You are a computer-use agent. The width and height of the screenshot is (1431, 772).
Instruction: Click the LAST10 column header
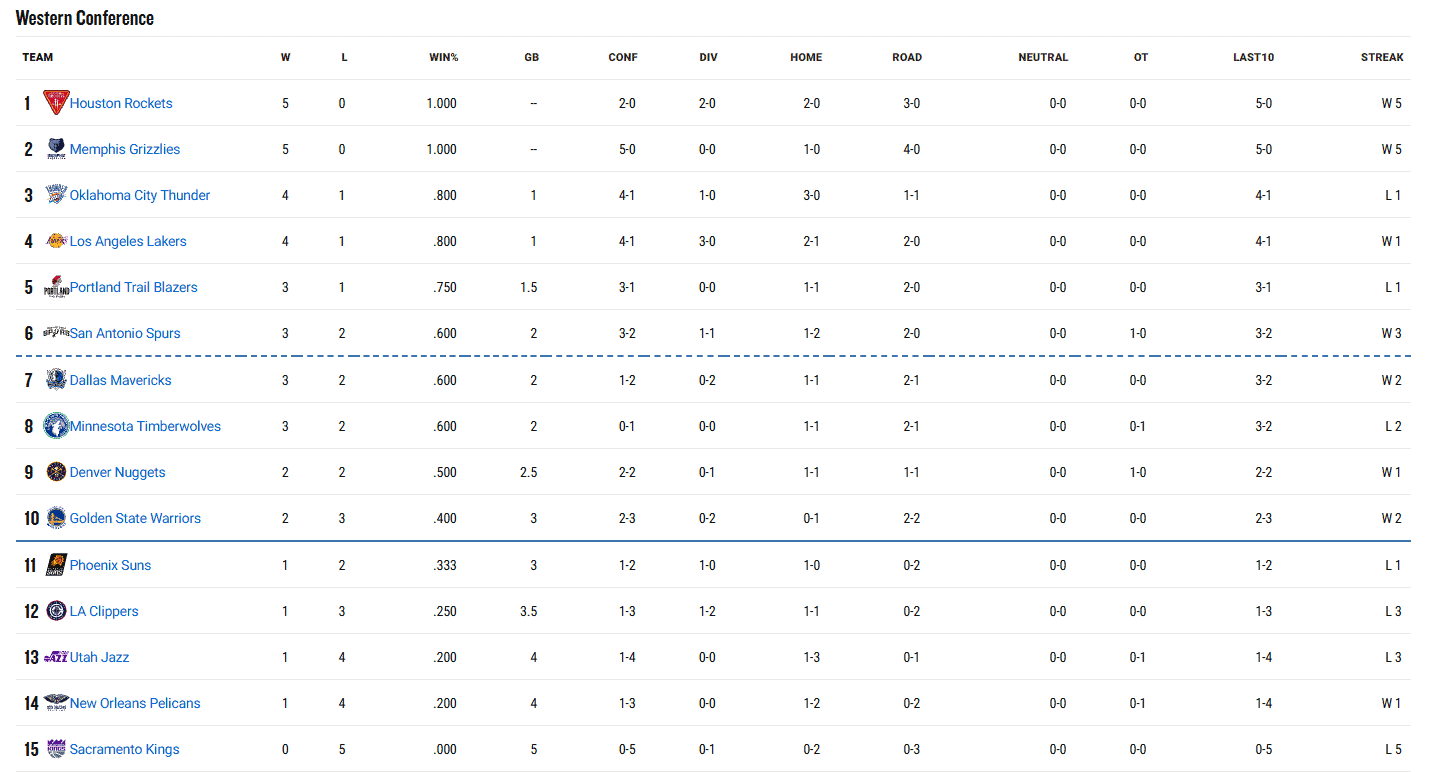1253,57
